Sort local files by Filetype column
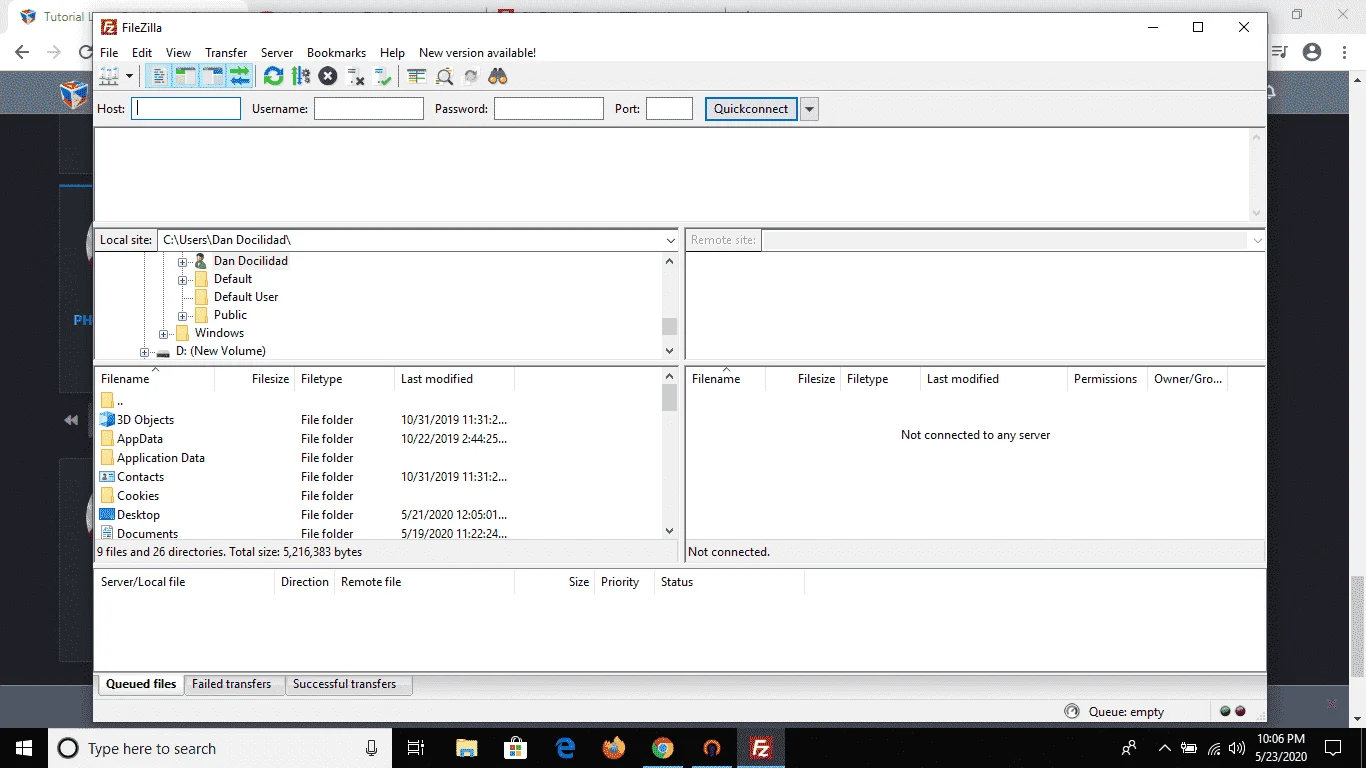The width and height of the screenshot is (1366, 768). (x=344, y=379)
